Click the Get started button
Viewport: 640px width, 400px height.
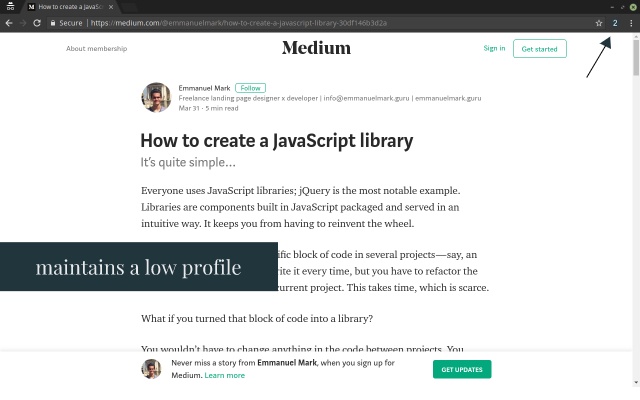pyautogui.click(x=540, y=49)
